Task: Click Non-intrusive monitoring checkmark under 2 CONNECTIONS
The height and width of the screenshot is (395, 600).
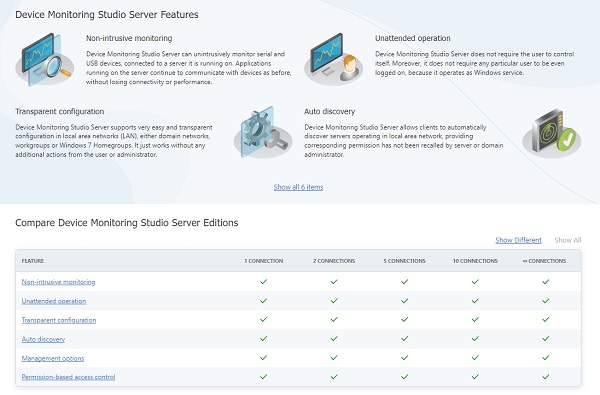Action: [334, 282]
